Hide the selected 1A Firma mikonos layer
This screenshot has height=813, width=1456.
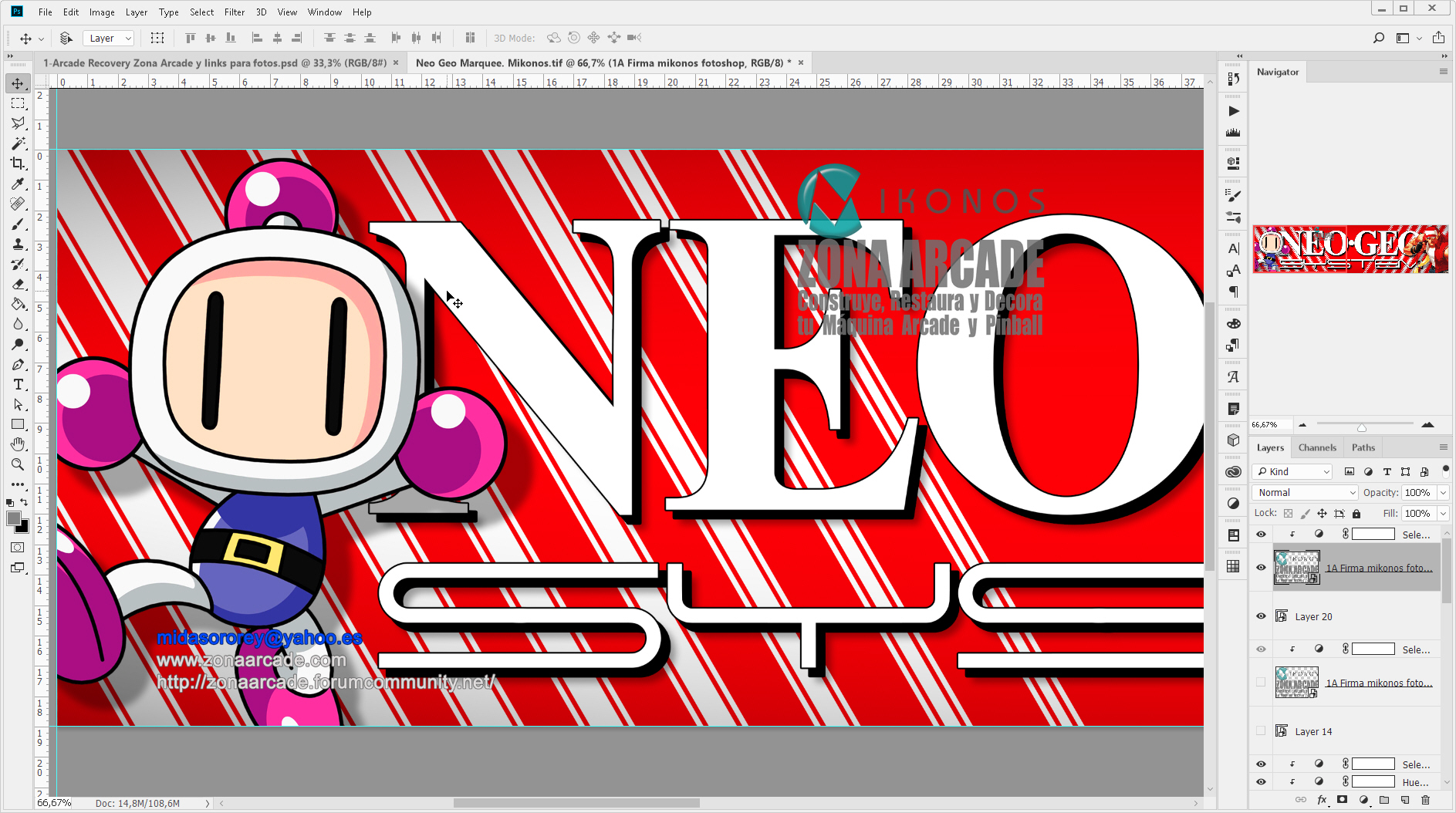click(1261, 567)
